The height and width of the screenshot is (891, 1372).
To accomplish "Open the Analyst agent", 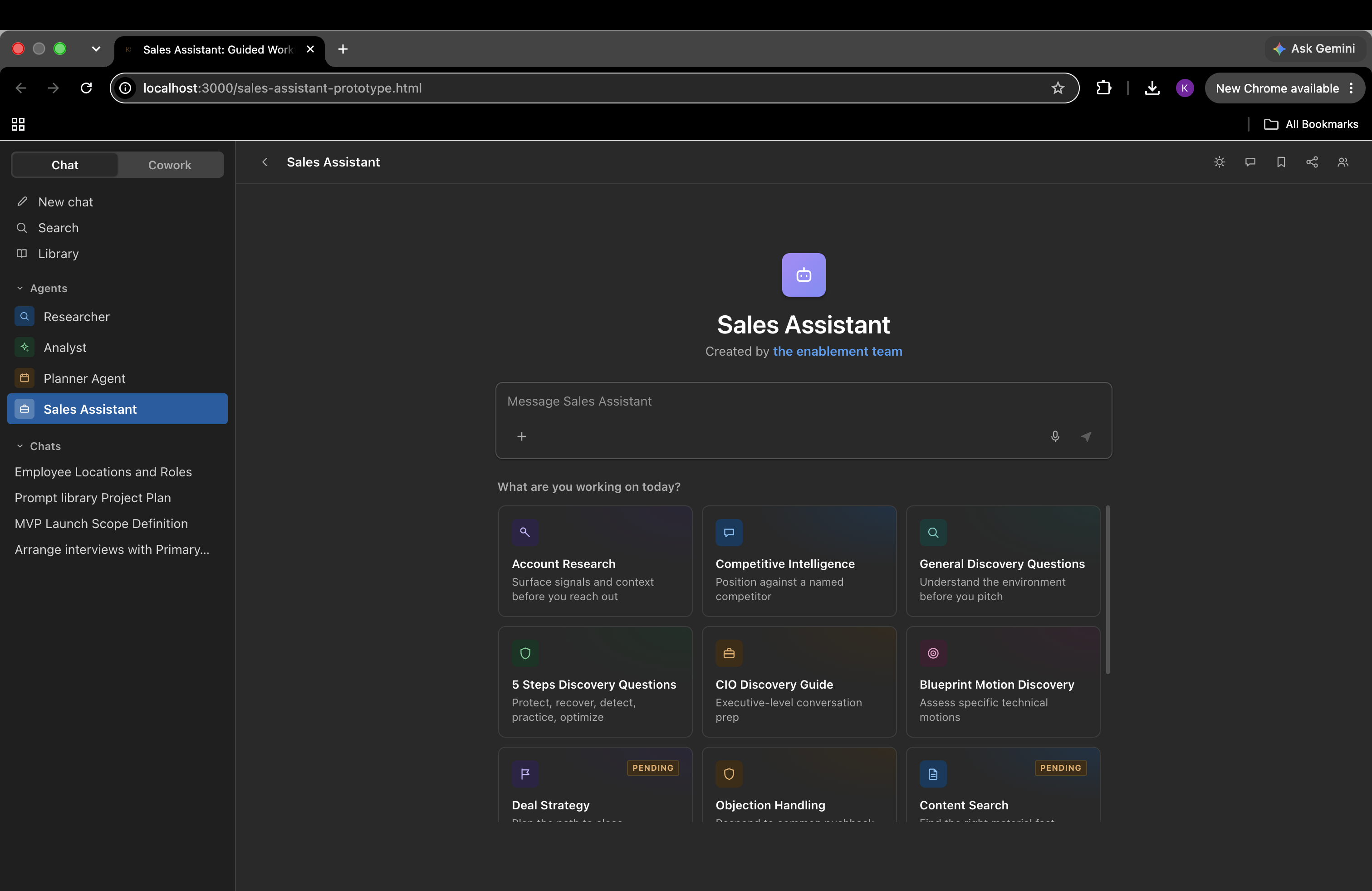I will click(x=118, y=348).
